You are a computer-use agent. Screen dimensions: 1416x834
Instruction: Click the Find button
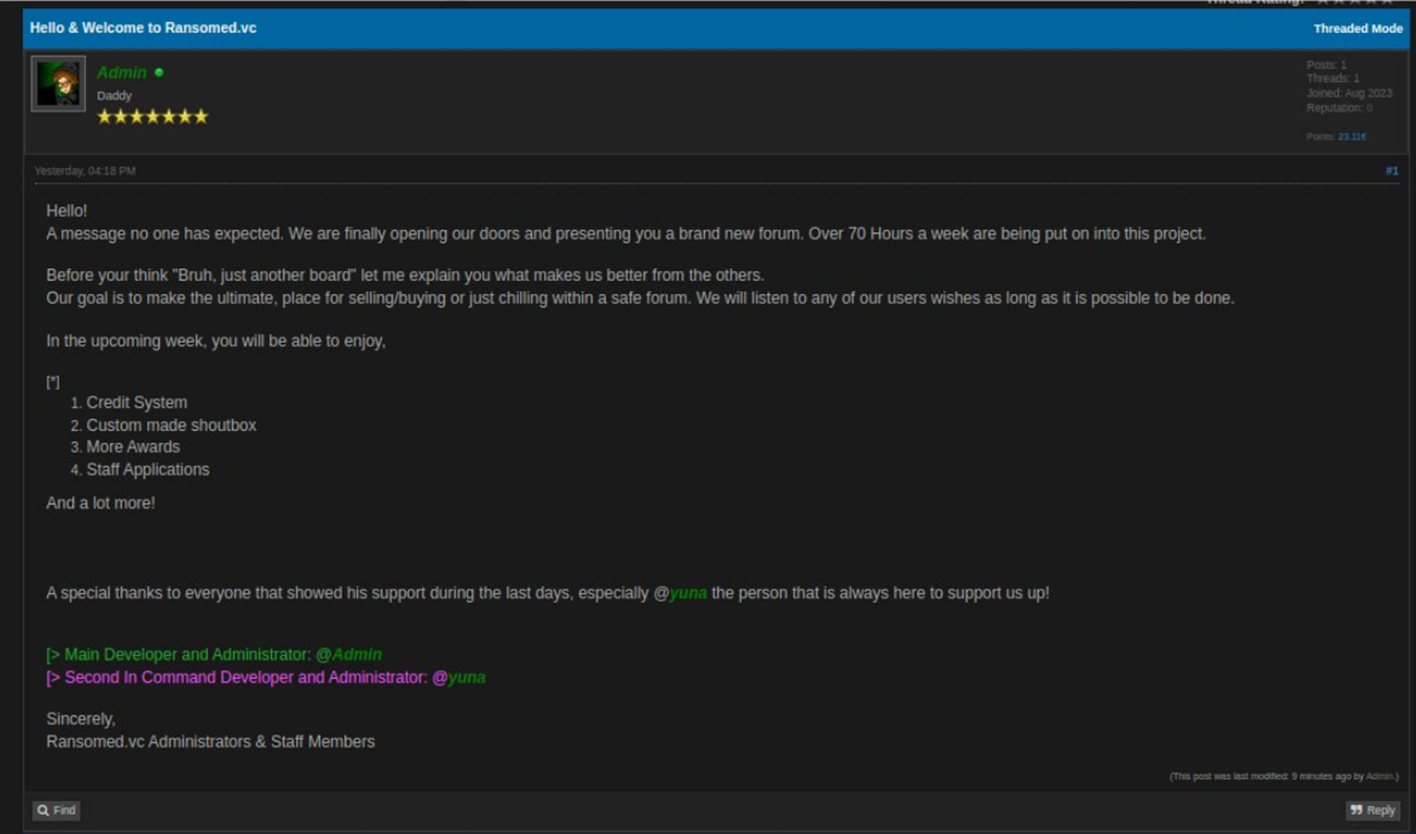coord(56,811)
